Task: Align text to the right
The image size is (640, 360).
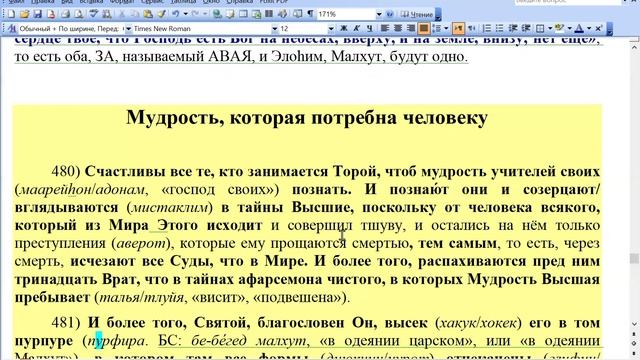Action: pyautogui.click(x=411, y=29)
